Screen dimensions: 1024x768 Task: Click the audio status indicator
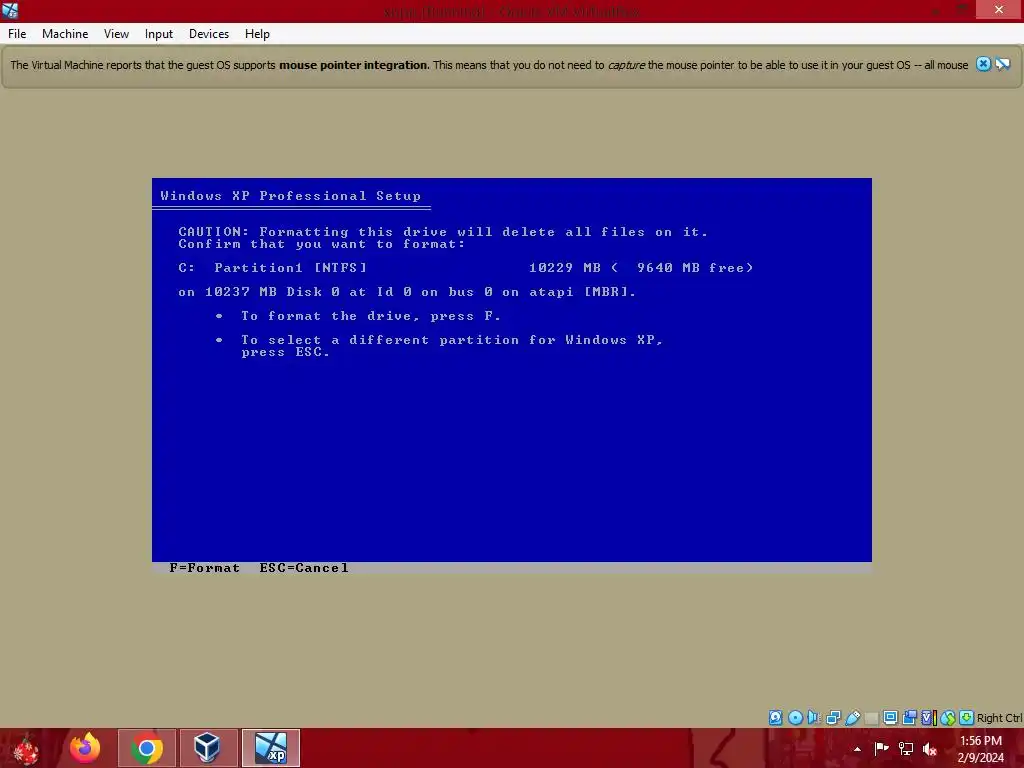coord(814,718)
